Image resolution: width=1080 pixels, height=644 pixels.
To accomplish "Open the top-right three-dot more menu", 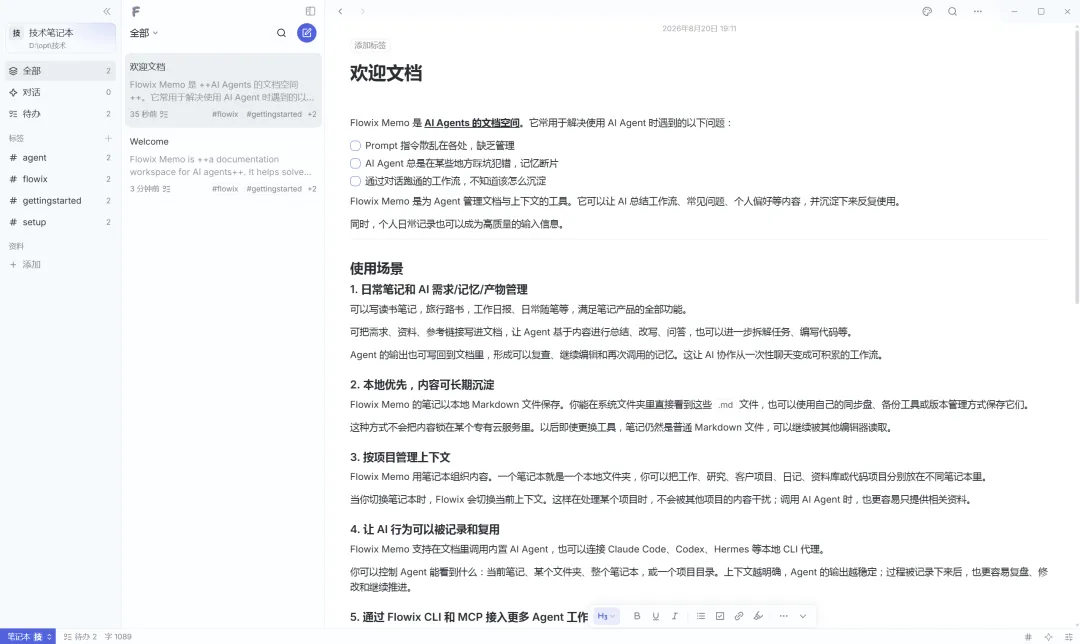I will point(977,11).
